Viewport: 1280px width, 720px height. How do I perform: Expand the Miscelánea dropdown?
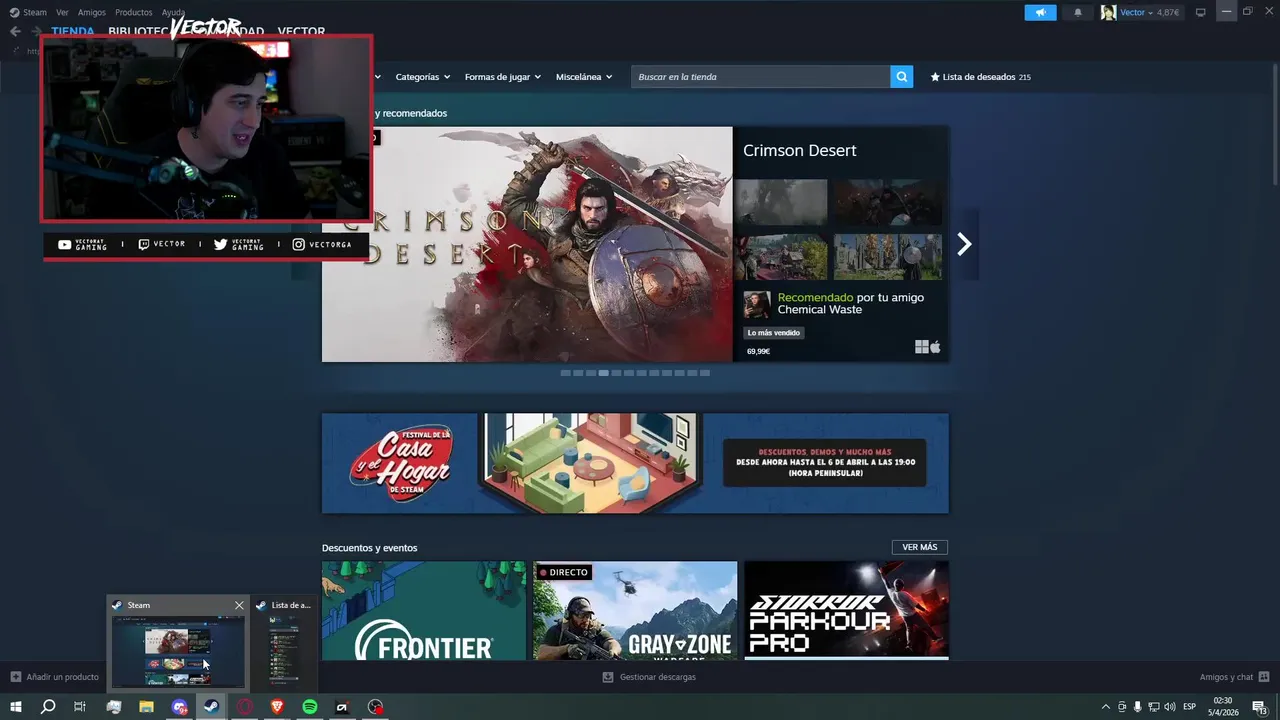(x=584, y=77)
